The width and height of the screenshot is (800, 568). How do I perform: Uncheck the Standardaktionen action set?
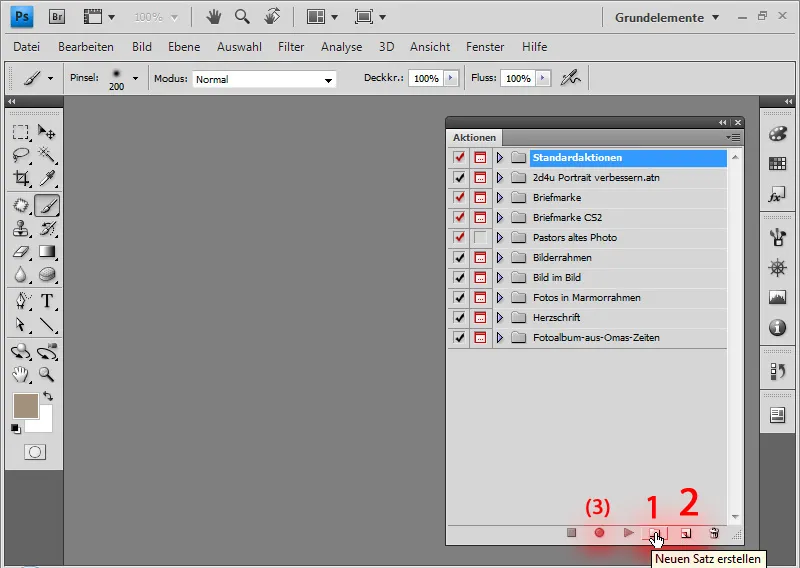coord(459,158)
